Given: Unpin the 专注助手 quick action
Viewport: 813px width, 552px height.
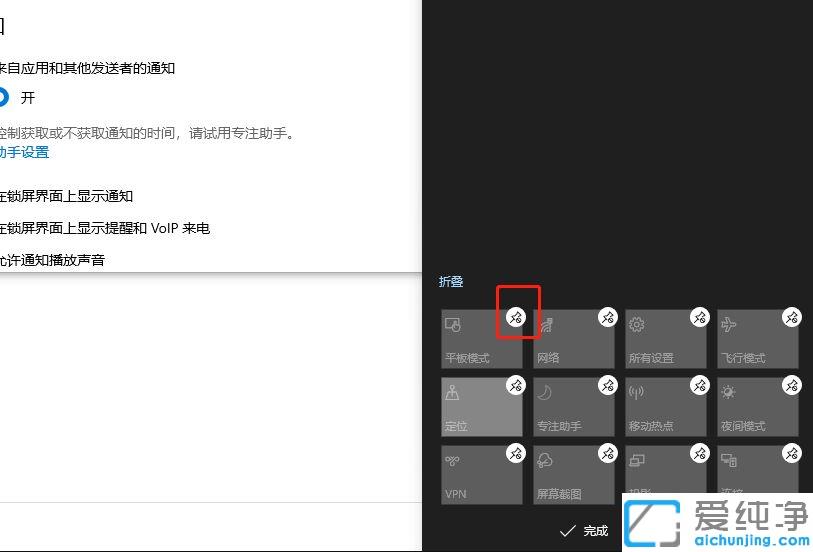Looking at the screenshot, I should (607, 385).
